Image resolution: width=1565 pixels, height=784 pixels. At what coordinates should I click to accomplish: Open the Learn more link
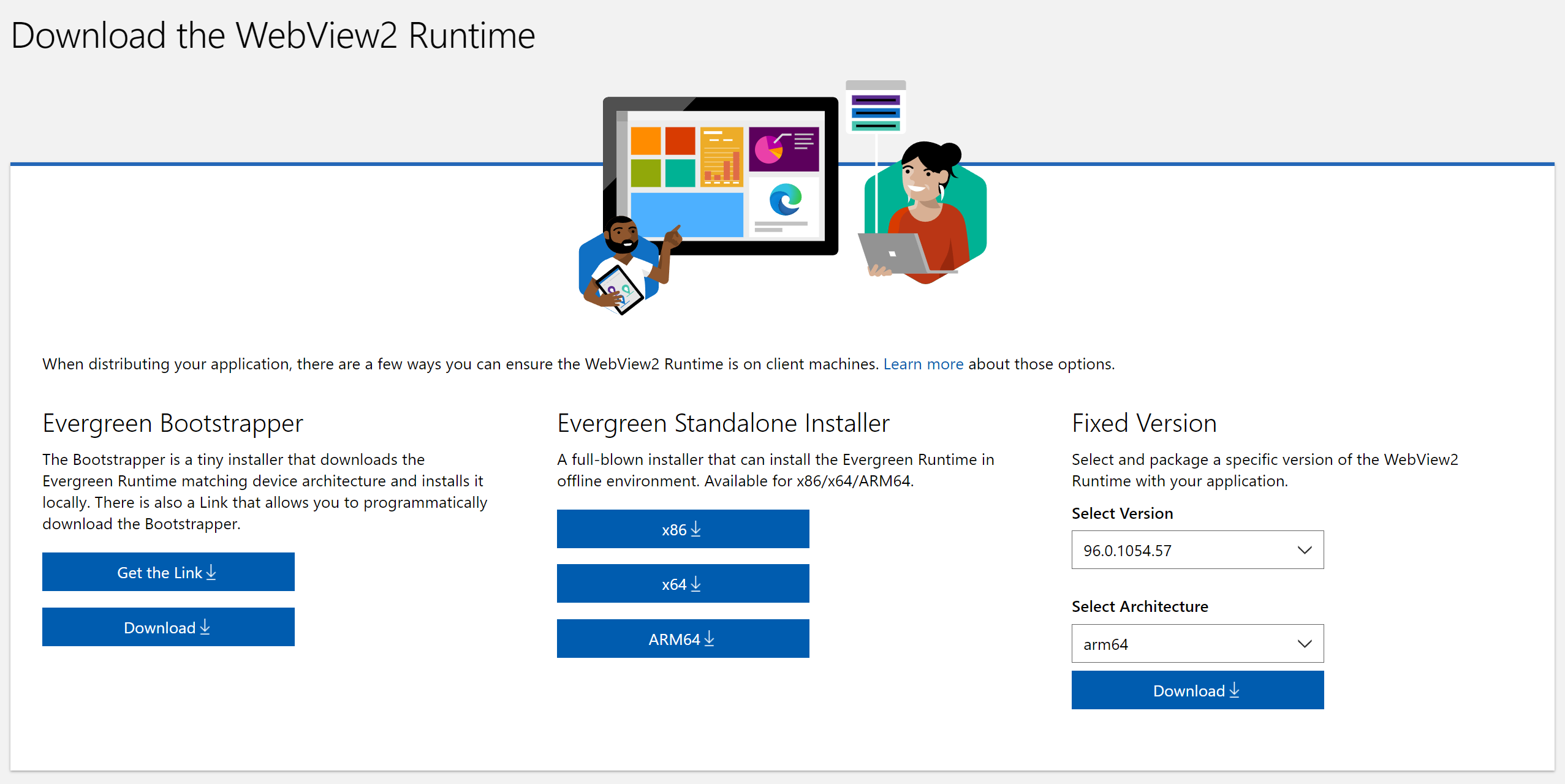click(x=923, y=364)
